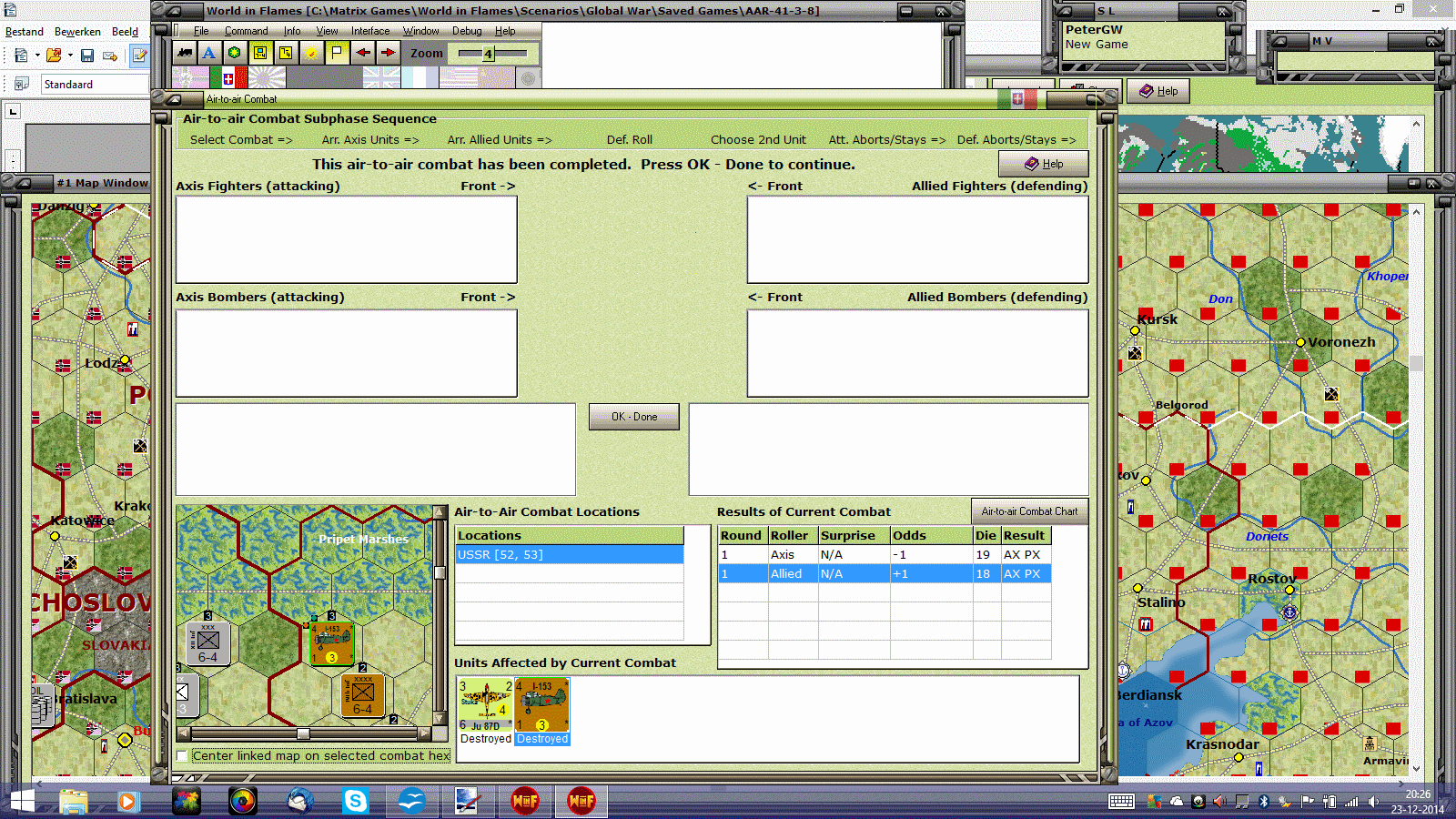Screen dimensions: 1456x819
Task: Close the M V panel window
Action: click(1431, 41)
